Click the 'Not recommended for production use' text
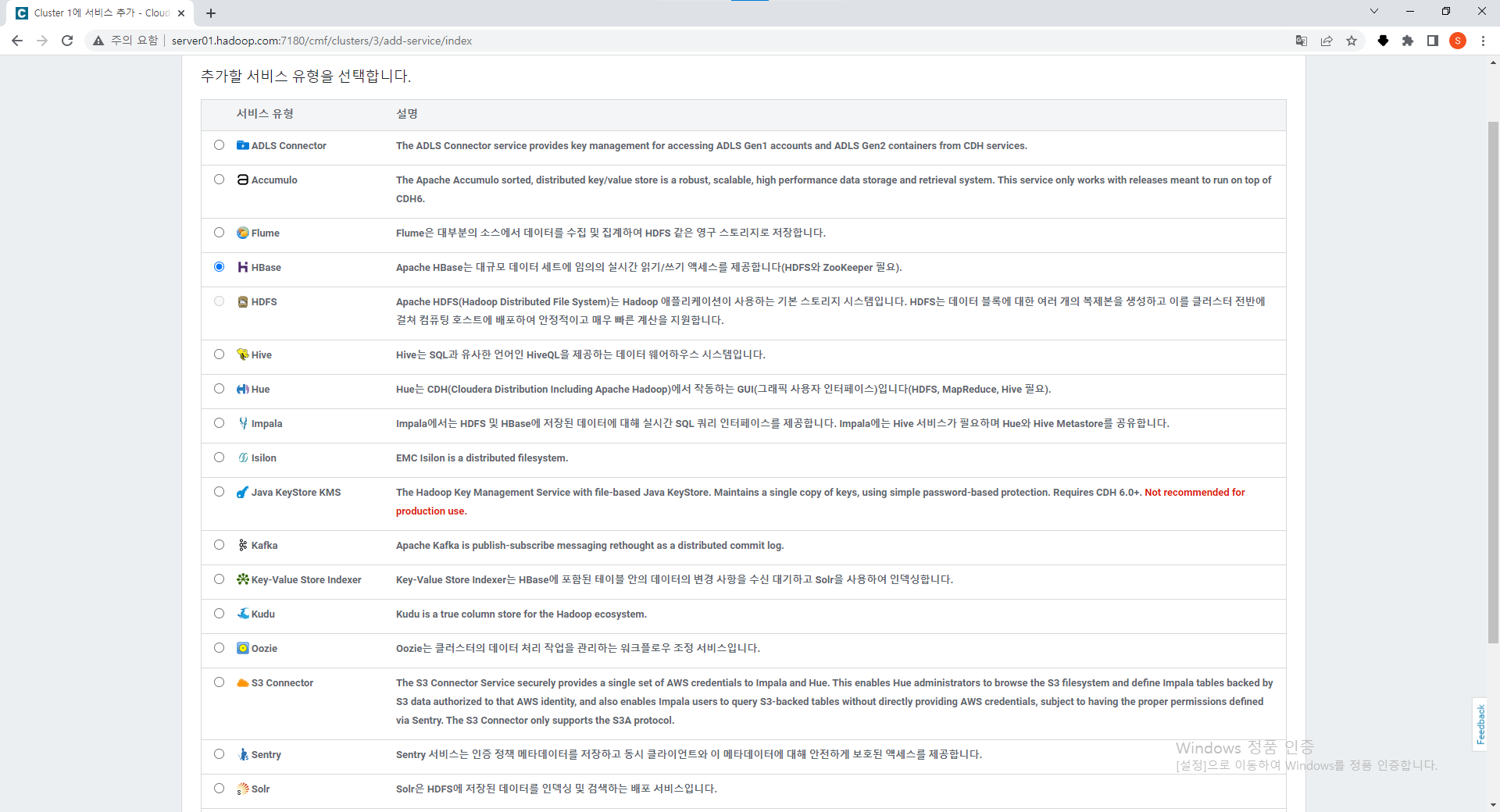 820,501
